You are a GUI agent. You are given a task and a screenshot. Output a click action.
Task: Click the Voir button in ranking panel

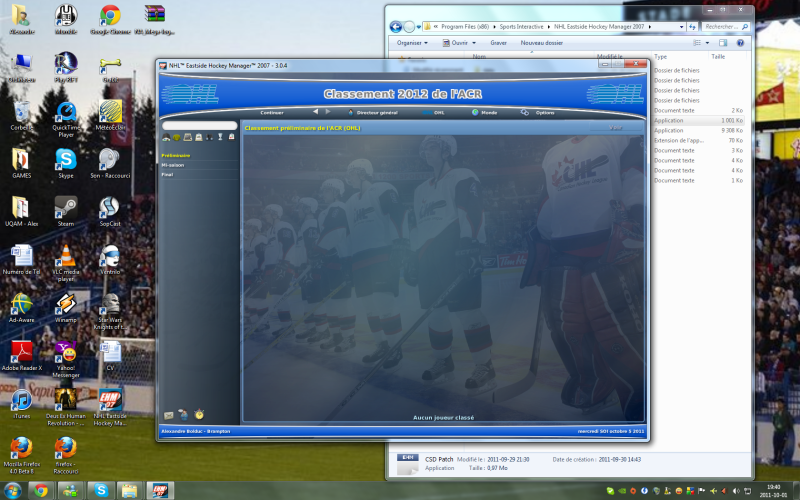615,128
